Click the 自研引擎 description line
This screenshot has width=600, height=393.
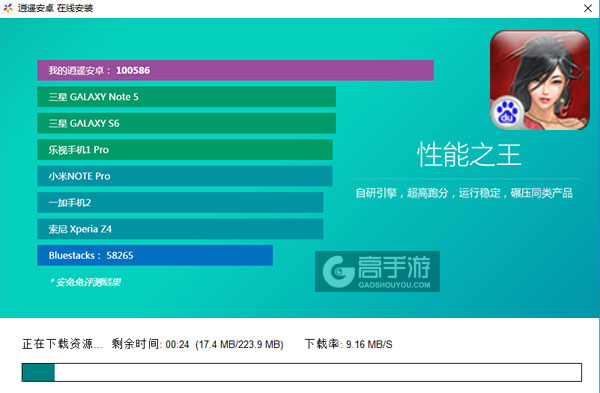pos(464,193)
